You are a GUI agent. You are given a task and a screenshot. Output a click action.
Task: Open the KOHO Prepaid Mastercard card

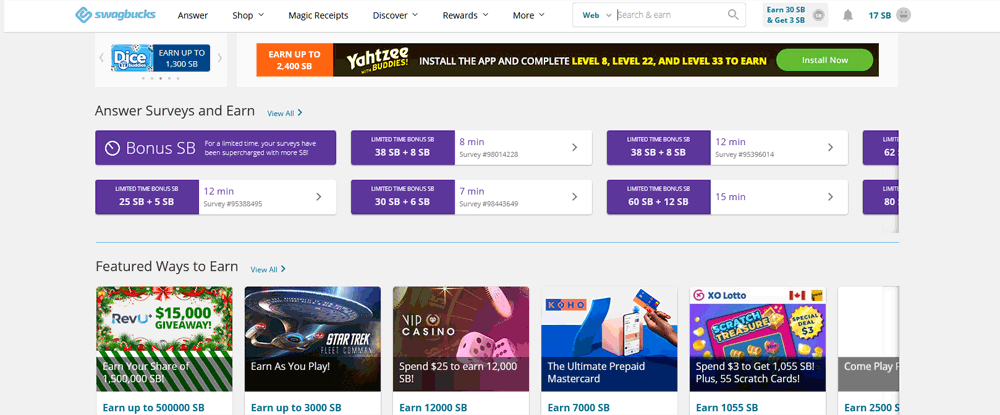point(609,339)
